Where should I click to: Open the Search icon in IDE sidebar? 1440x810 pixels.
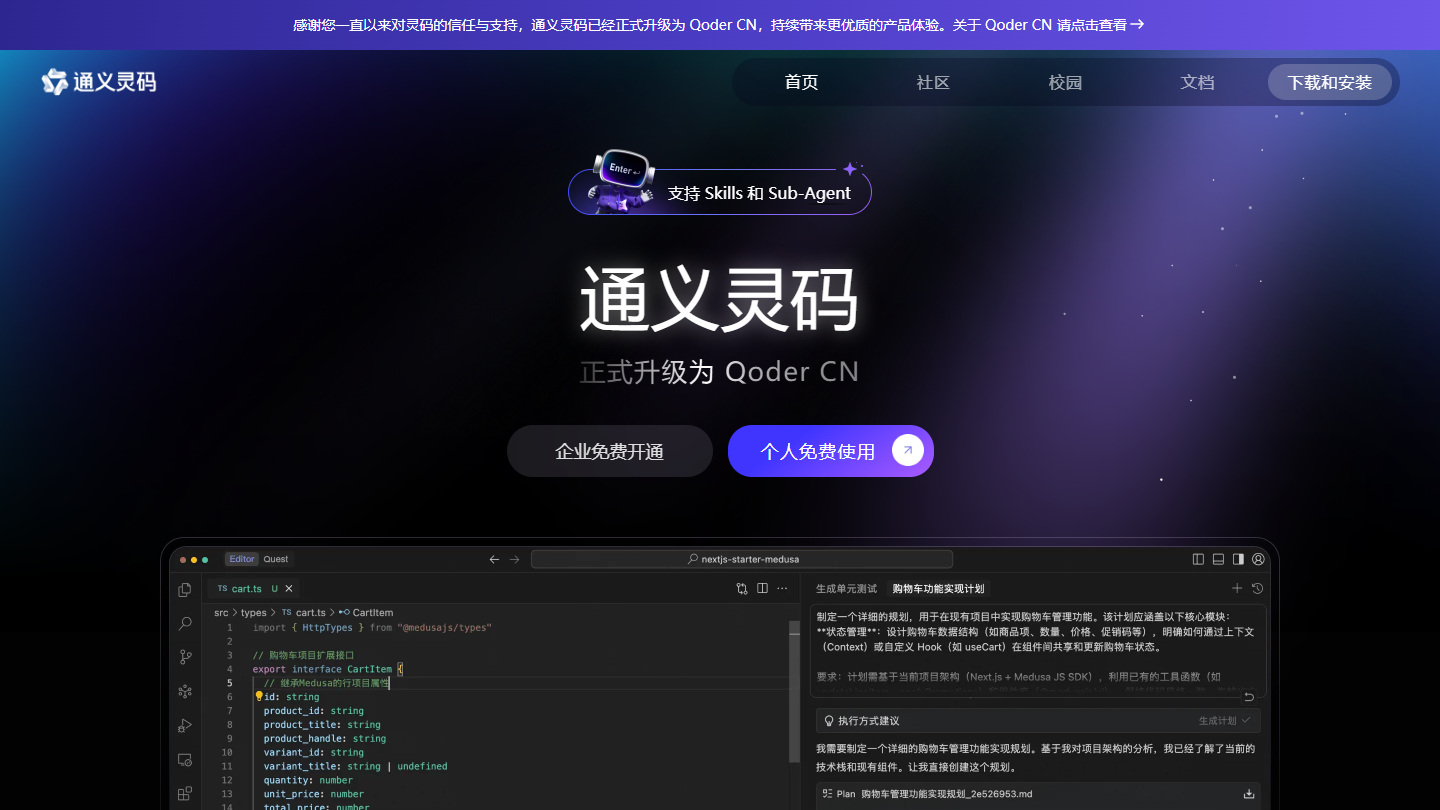[185, 623]
